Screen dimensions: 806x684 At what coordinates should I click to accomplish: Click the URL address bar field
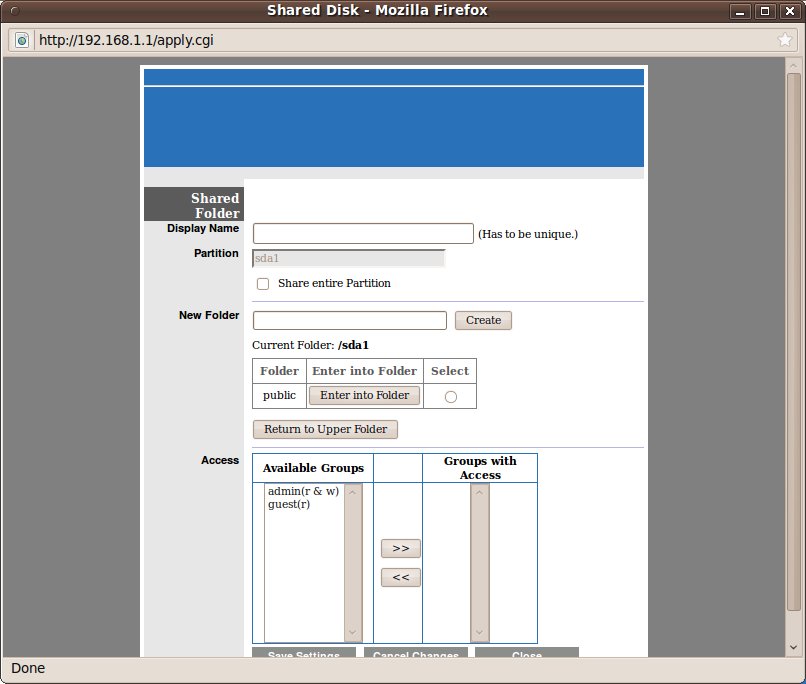(400, 41)
